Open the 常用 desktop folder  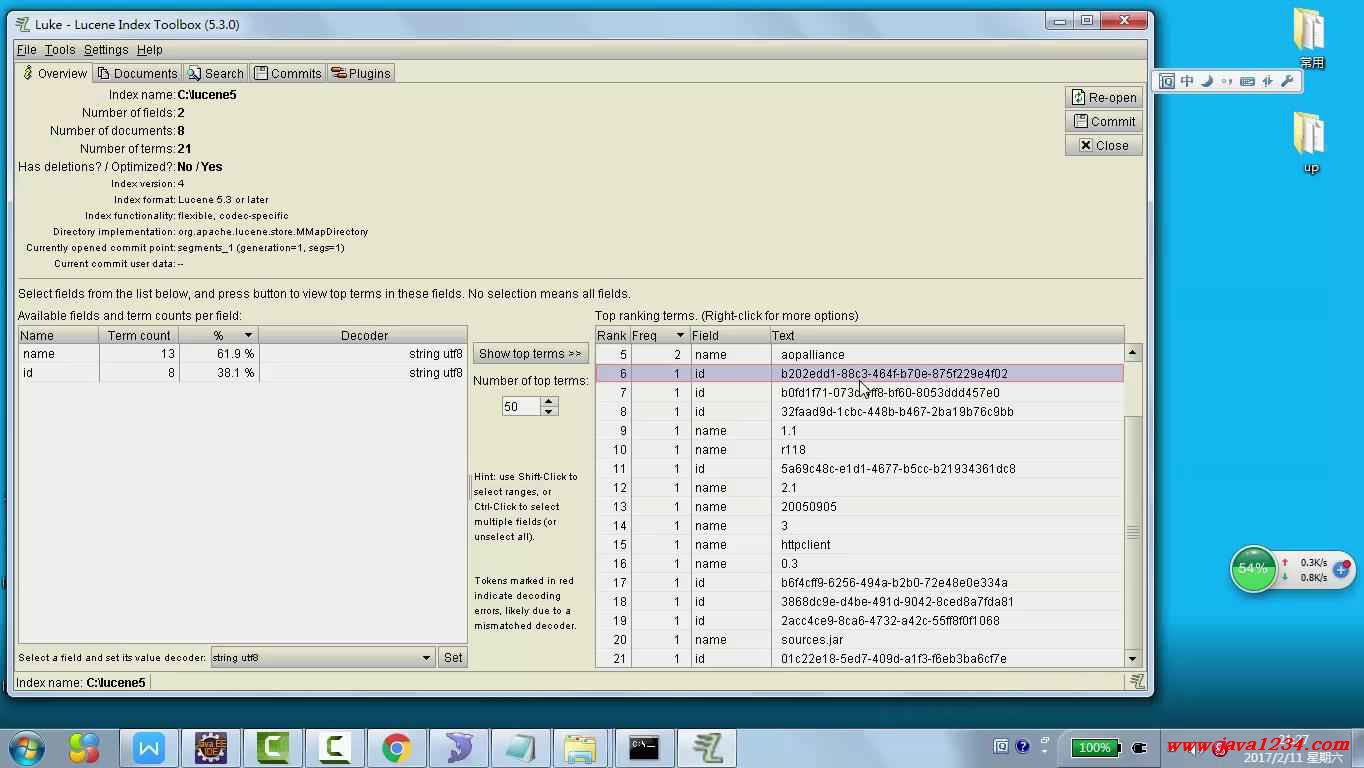(x=1310, y=38)
